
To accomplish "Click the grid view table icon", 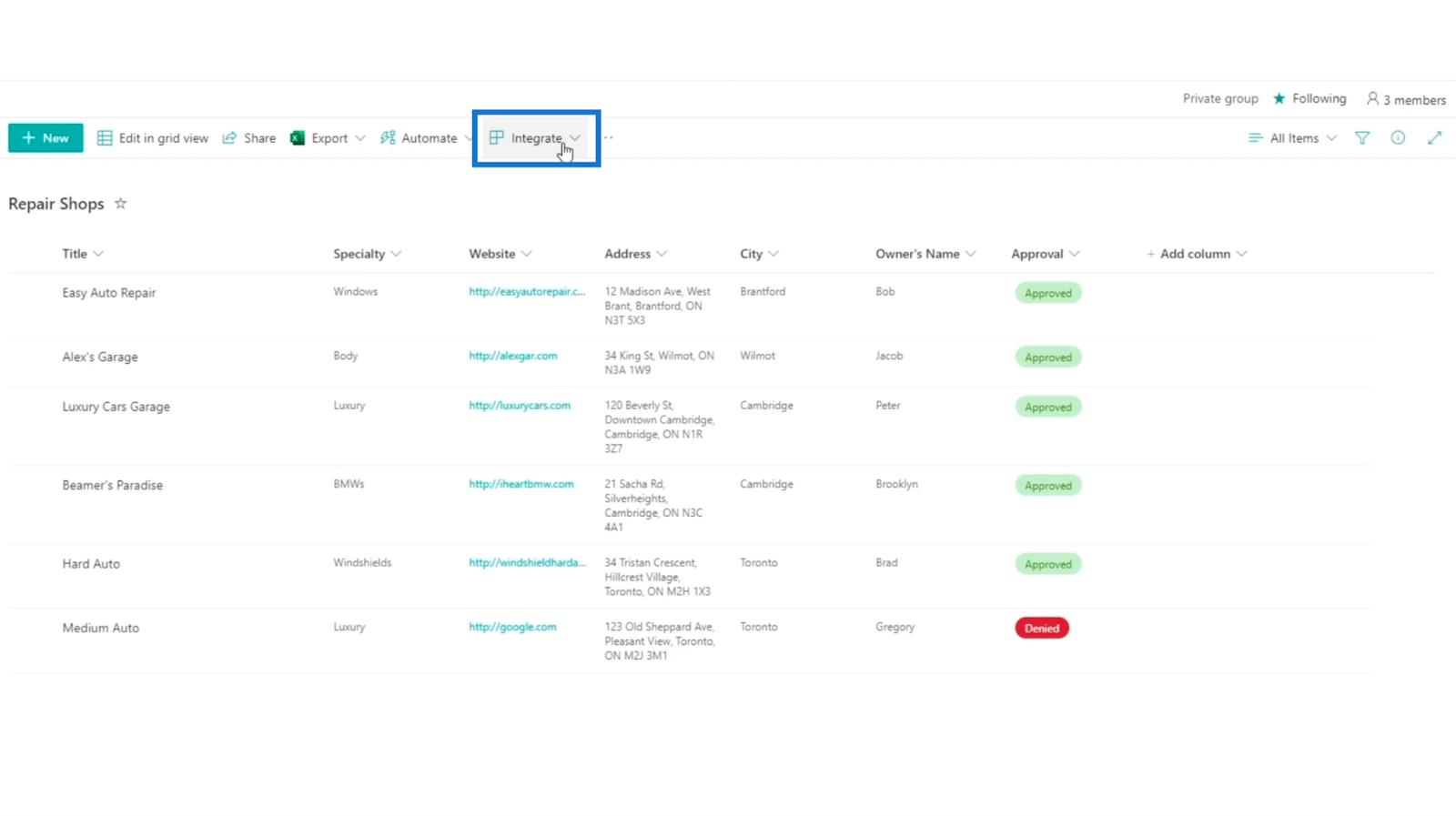I will tap(105, 138).
